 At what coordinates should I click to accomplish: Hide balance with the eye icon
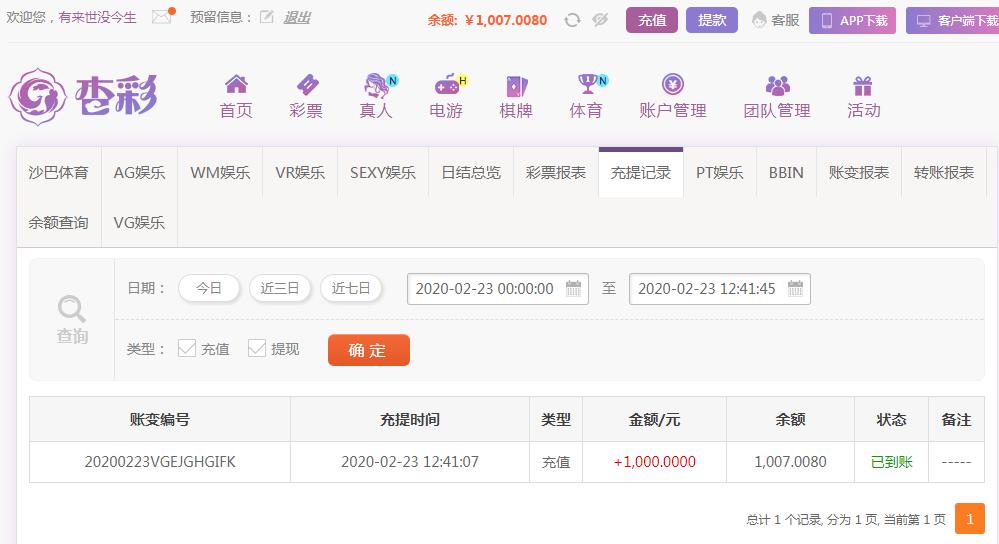coord(600,20)
